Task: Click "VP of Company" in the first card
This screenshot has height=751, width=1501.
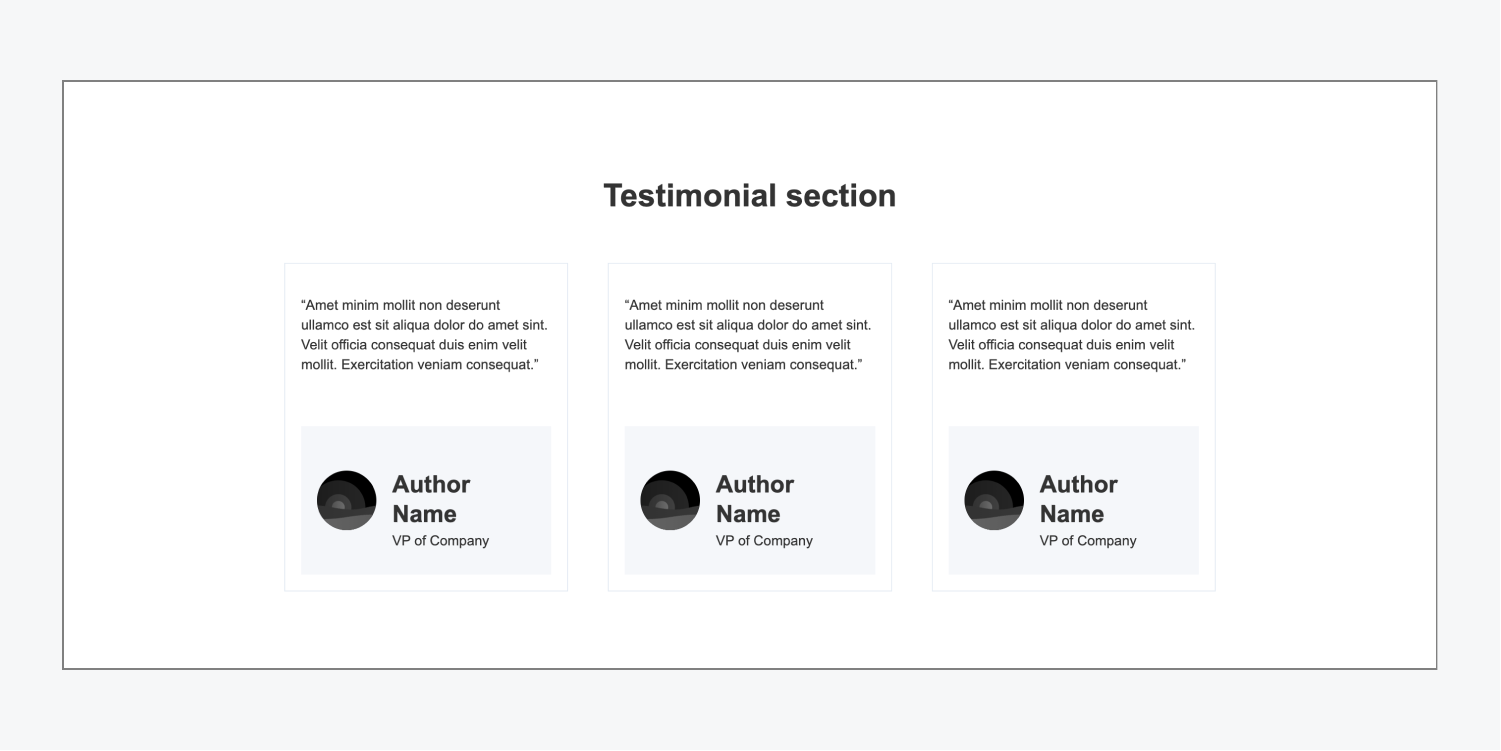Action: click(440, 541)
